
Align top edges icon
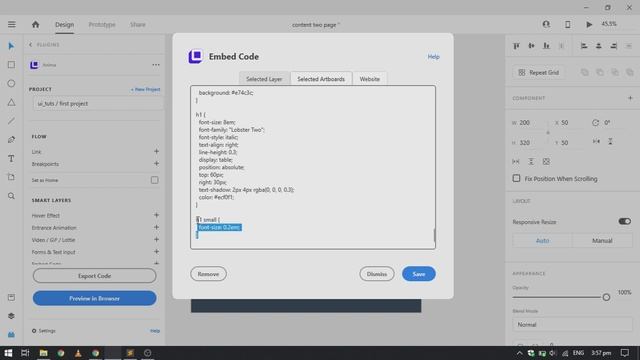coord(516,46)
